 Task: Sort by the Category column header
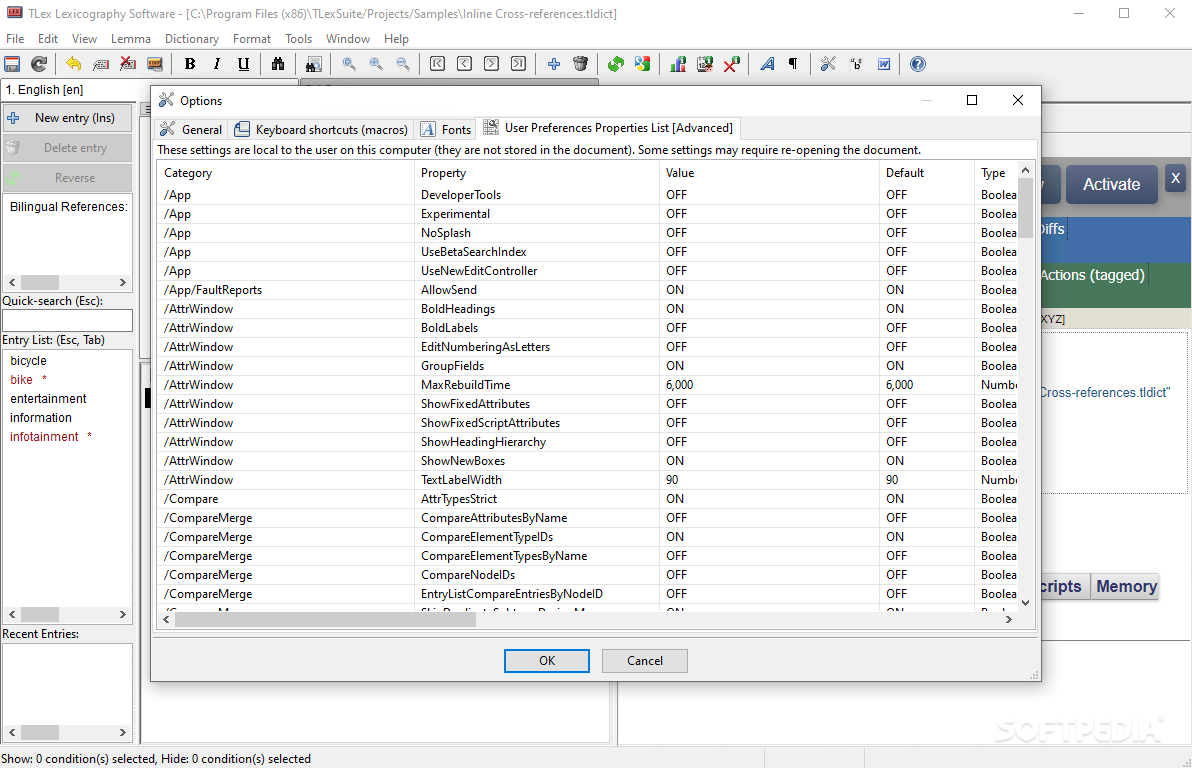286,173
